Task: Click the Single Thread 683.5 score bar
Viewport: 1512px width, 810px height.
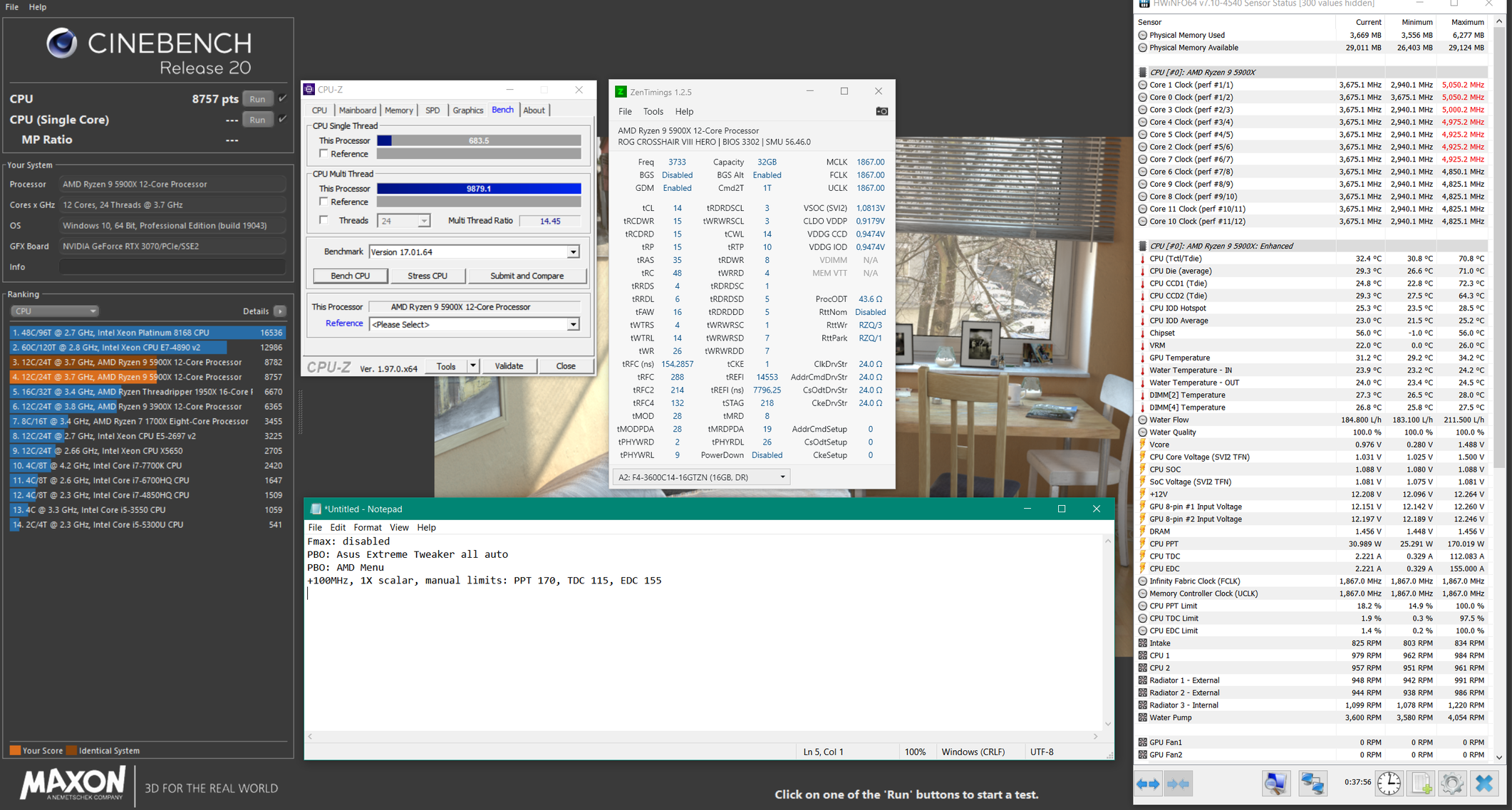Action: tap(479, 140)
